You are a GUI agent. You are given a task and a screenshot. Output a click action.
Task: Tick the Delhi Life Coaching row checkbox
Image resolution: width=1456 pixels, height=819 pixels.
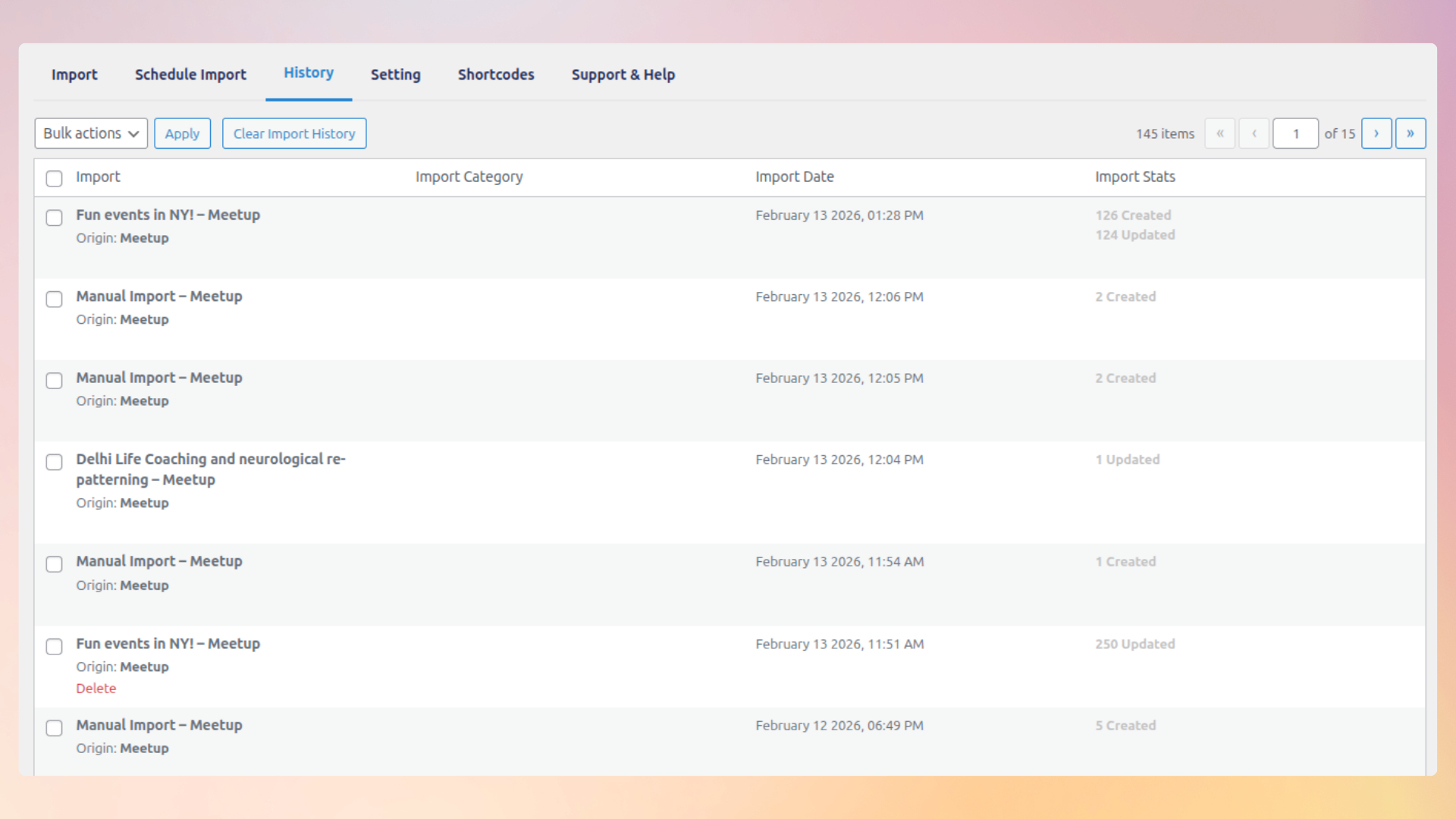click(54, 462)
